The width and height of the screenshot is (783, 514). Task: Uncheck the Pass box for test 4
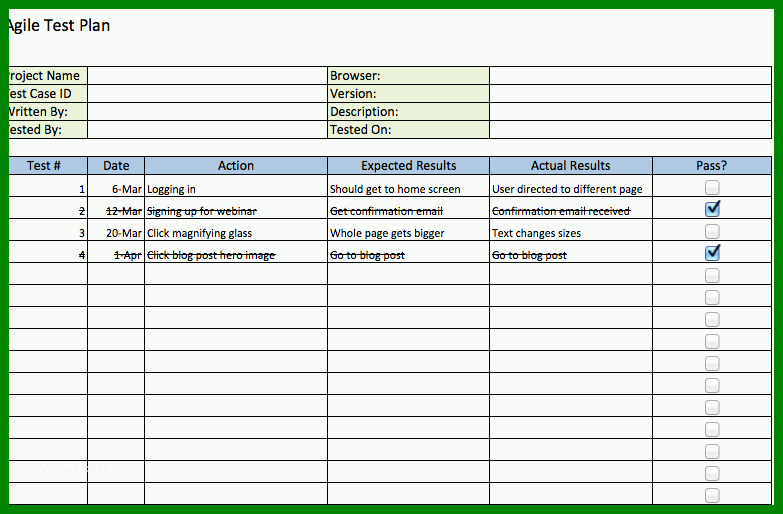point(712,253)
